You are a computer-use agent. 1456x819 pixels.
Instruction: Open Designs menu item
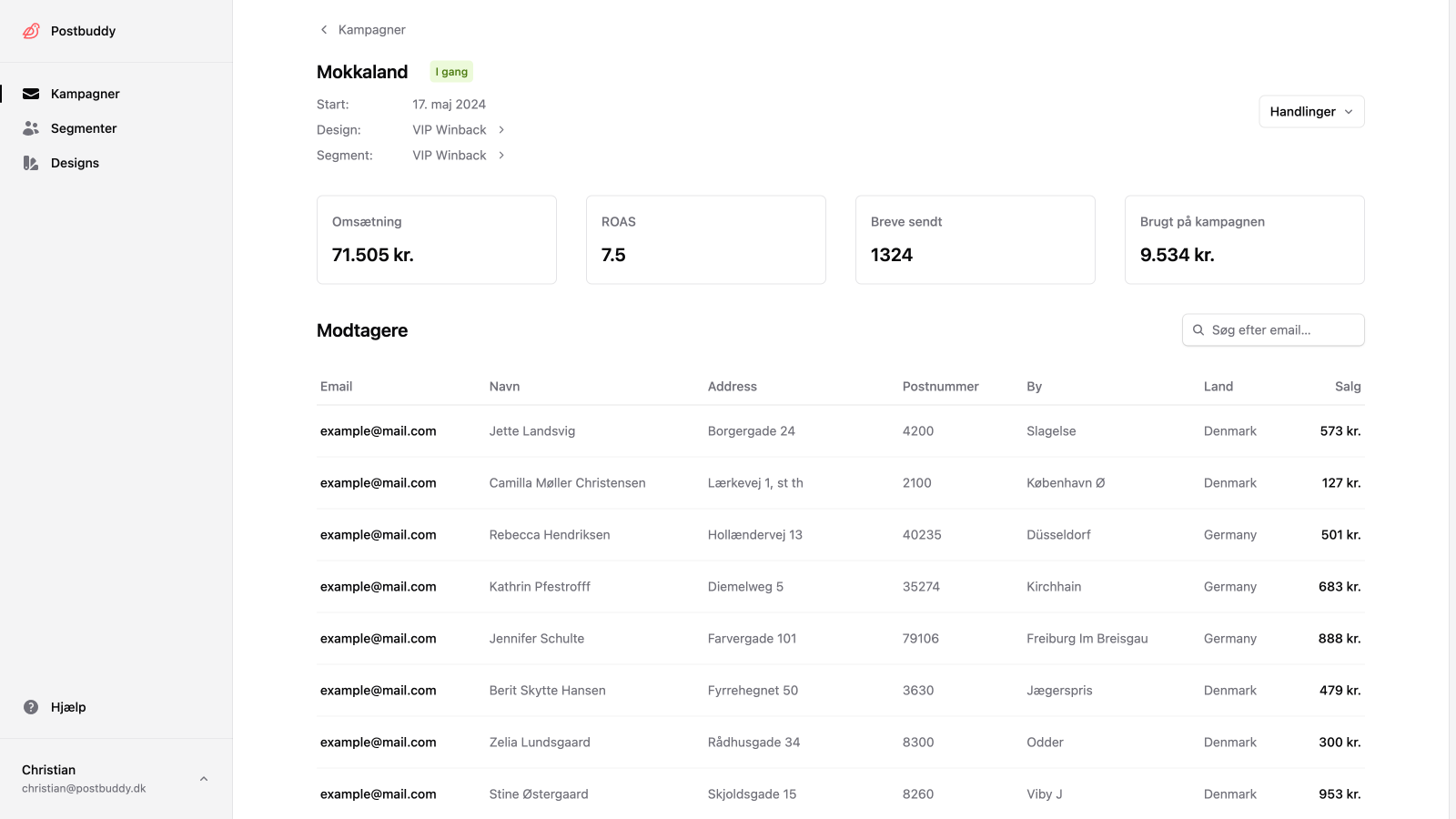coord(75,163)
